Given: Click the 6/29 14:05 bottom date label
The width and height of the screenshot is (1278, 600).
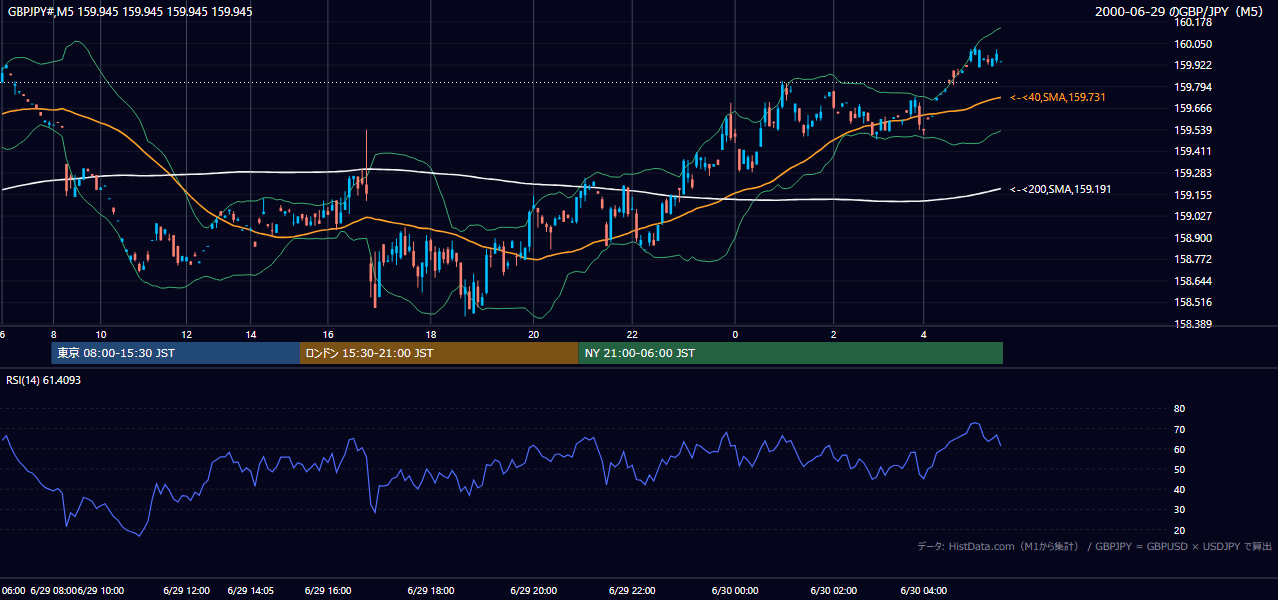Looking at the screenshot, I should (x=250, y=591).
